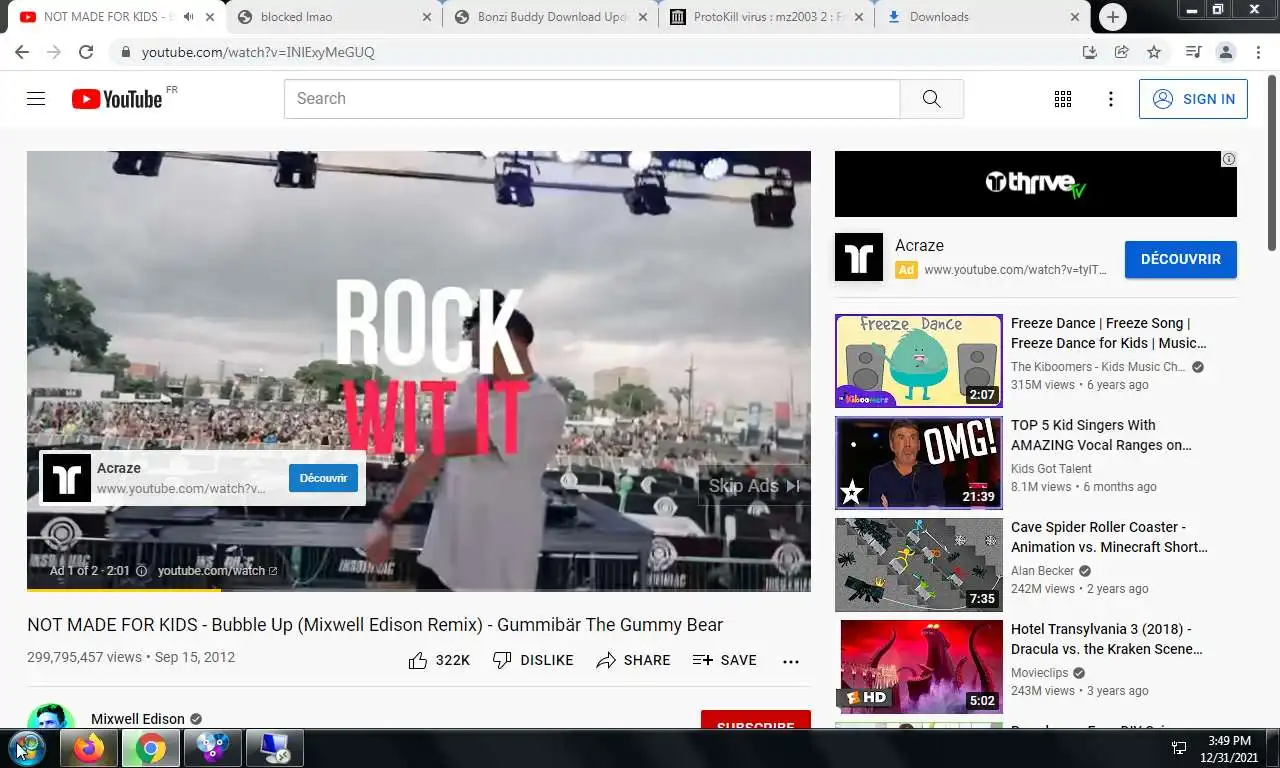Open the youtube.com/watch ad link on video
The height and width of the screenshot is (768, 1280).
(217, 571)
